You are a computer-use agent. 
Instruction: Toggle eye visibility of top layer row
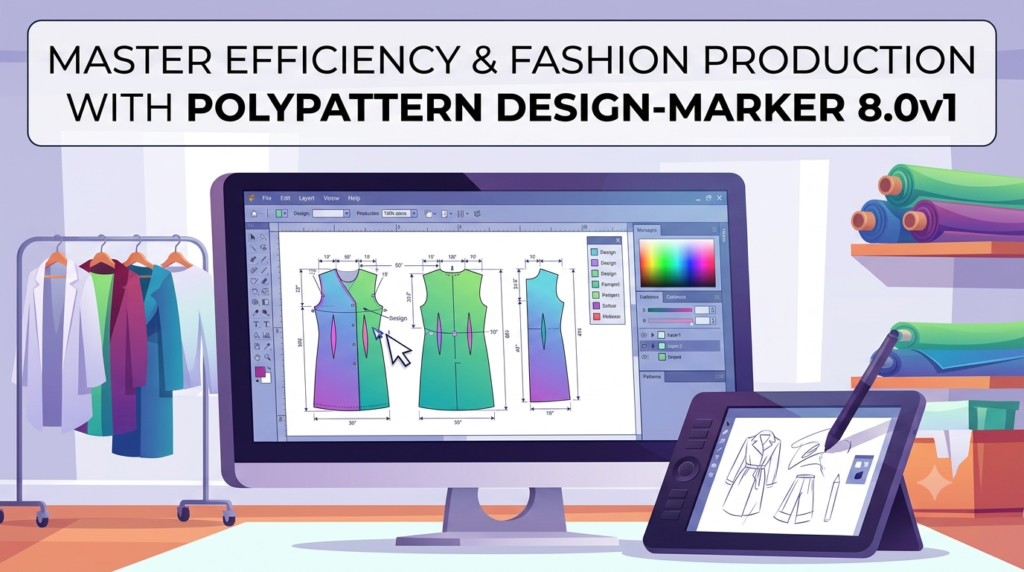pyautogui.click(x=644, y=335)
